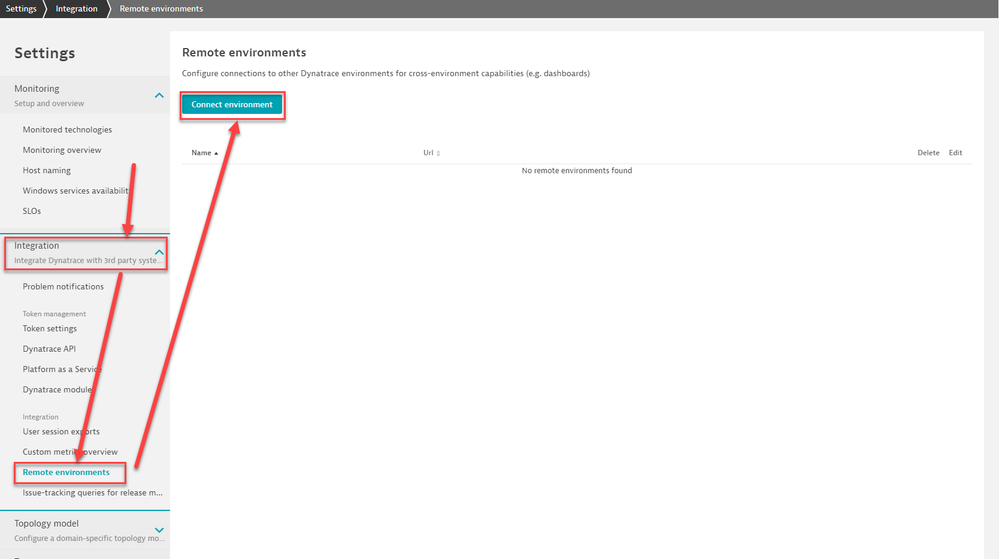
Task: Open Token settings
Action: (50, 328)
